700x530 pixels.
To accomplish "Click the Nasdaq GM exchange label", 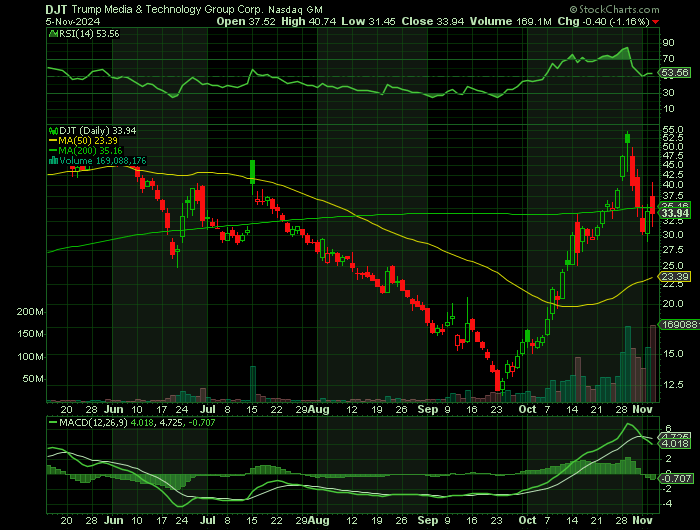I will click(296, 10).
